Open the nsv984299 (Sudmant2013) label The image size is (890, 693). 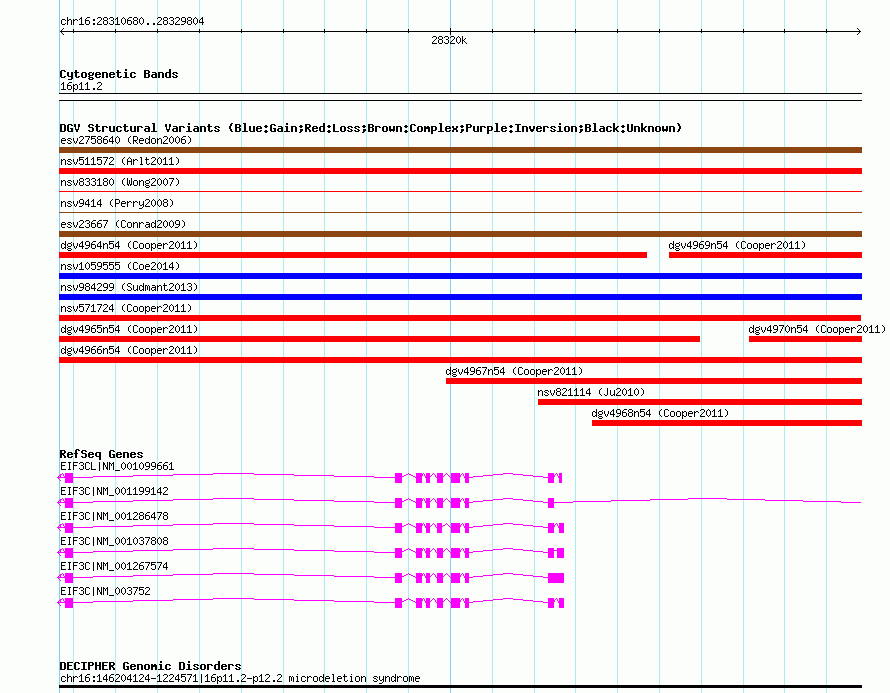(129, 287)
